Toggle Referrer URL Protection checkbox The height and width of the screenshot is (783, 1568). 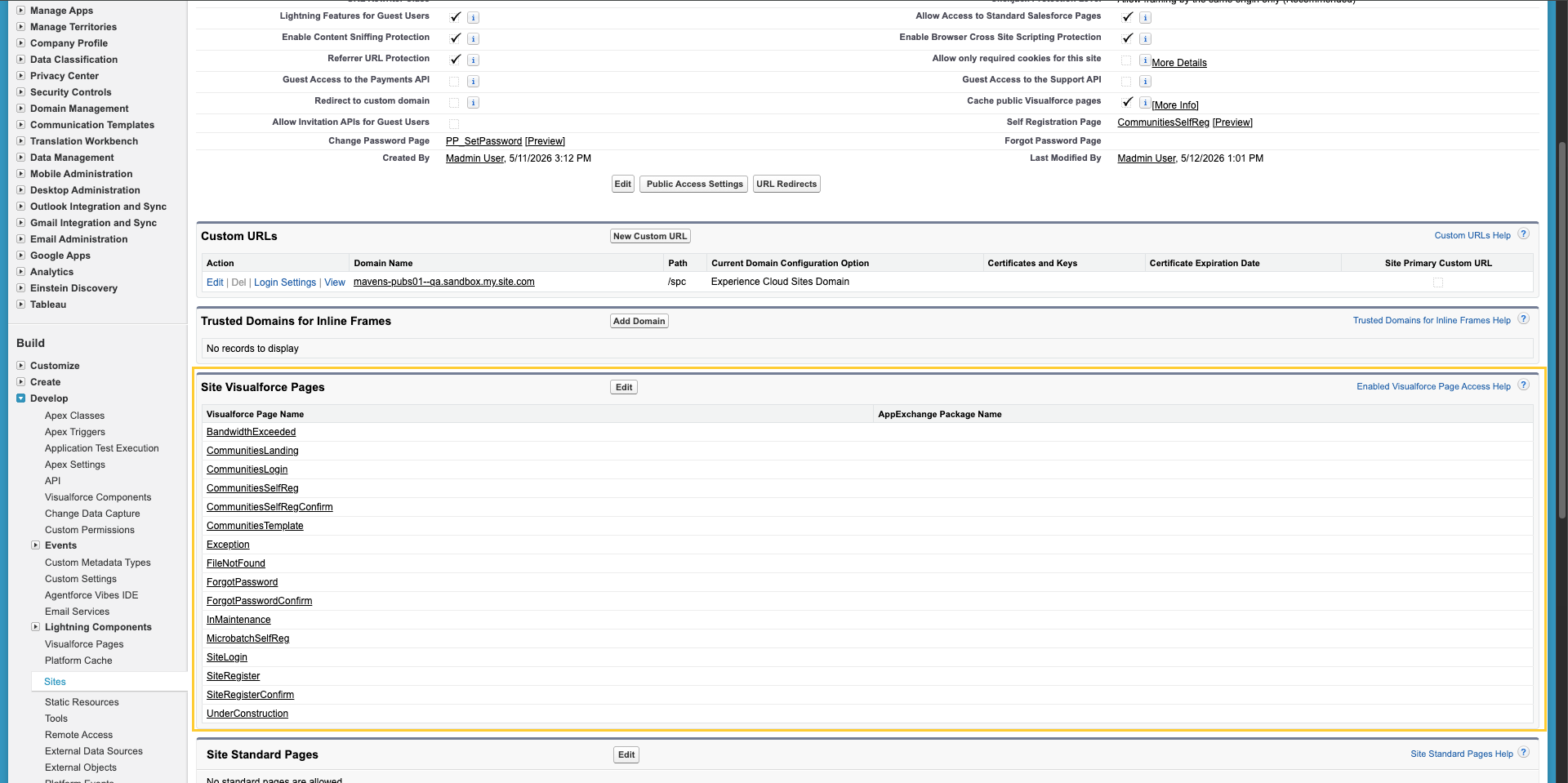click(x=455, y=59)
